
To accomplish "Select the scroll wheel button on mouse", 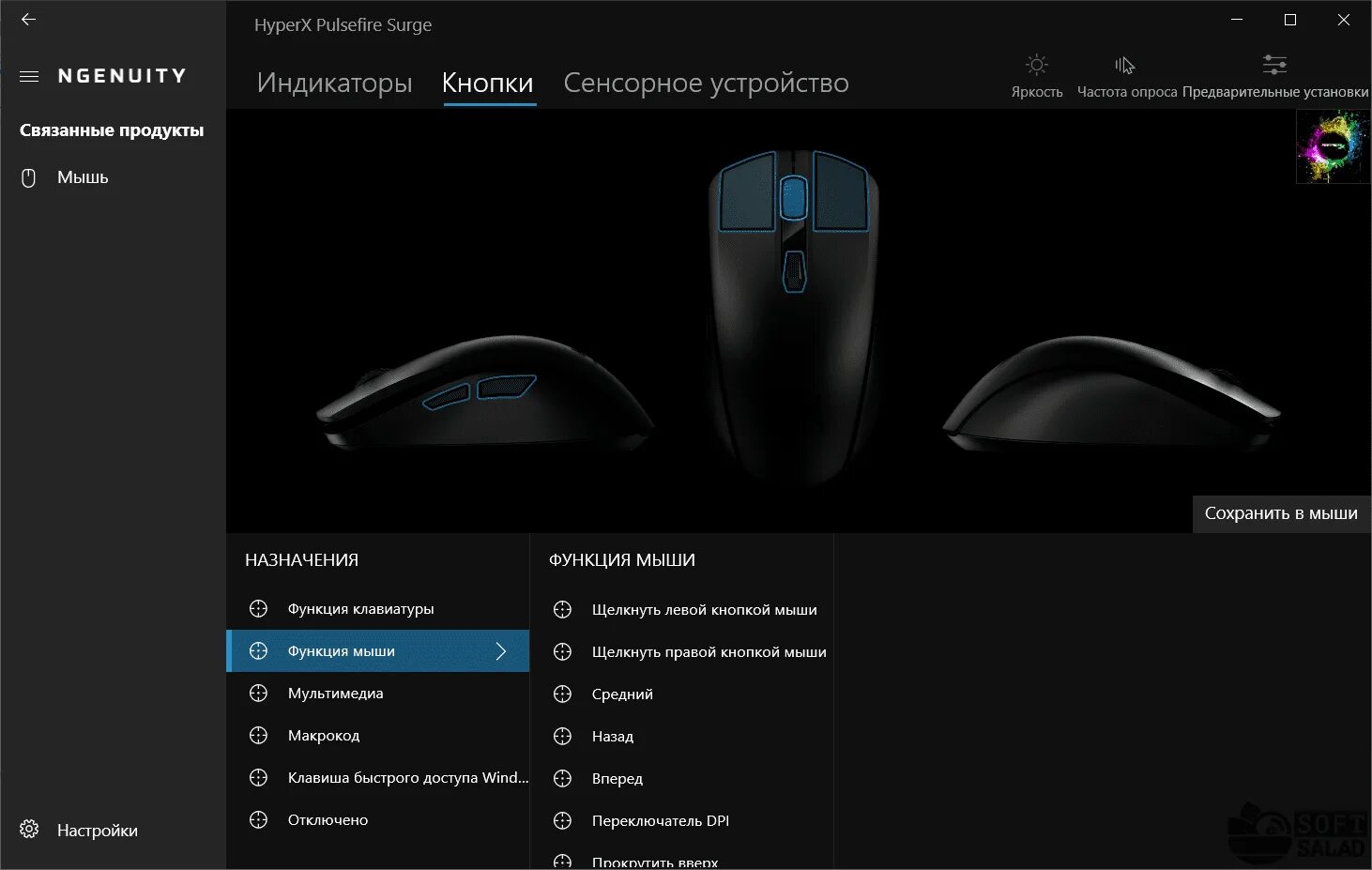I will tap(794, 198).
